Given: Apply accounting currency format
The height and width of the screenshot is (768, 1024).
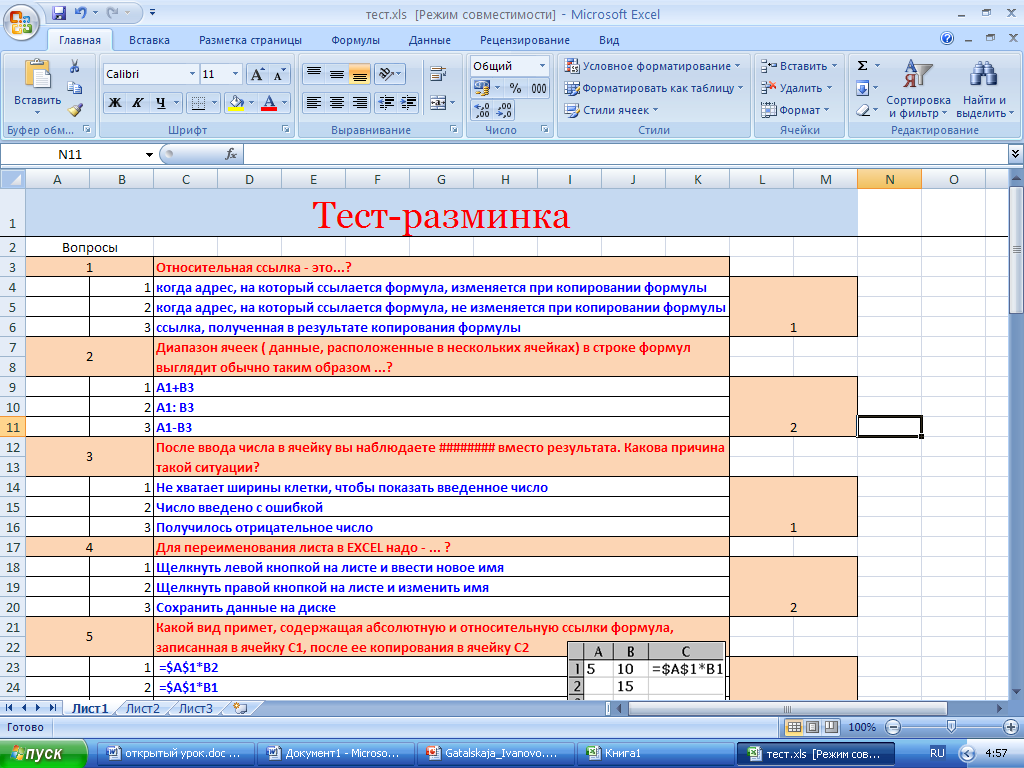Looking at the screenshot, I should (482, 88).
